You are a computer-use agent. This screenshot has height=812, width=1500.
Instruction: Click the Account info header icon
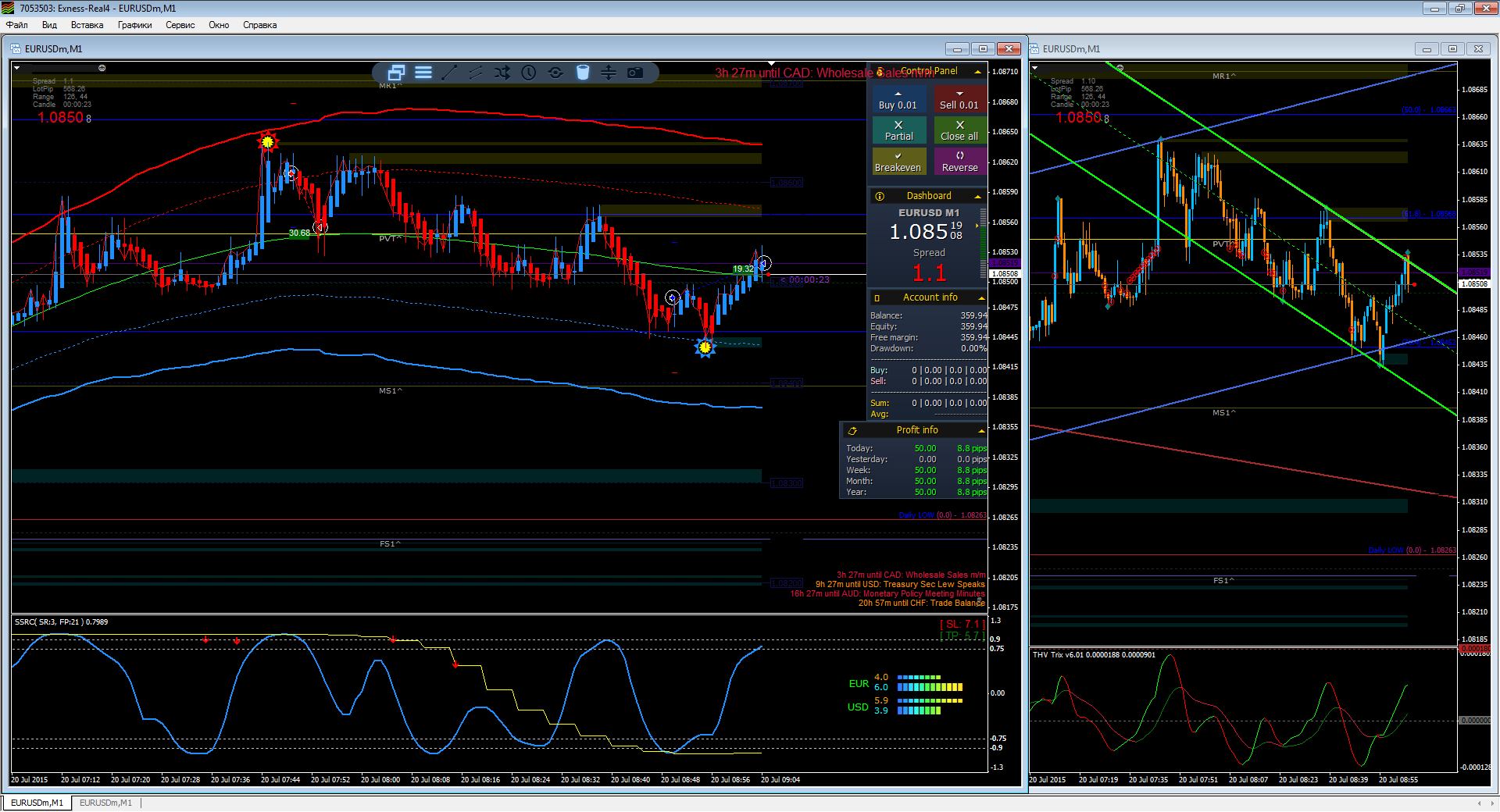tap(877, 297)
